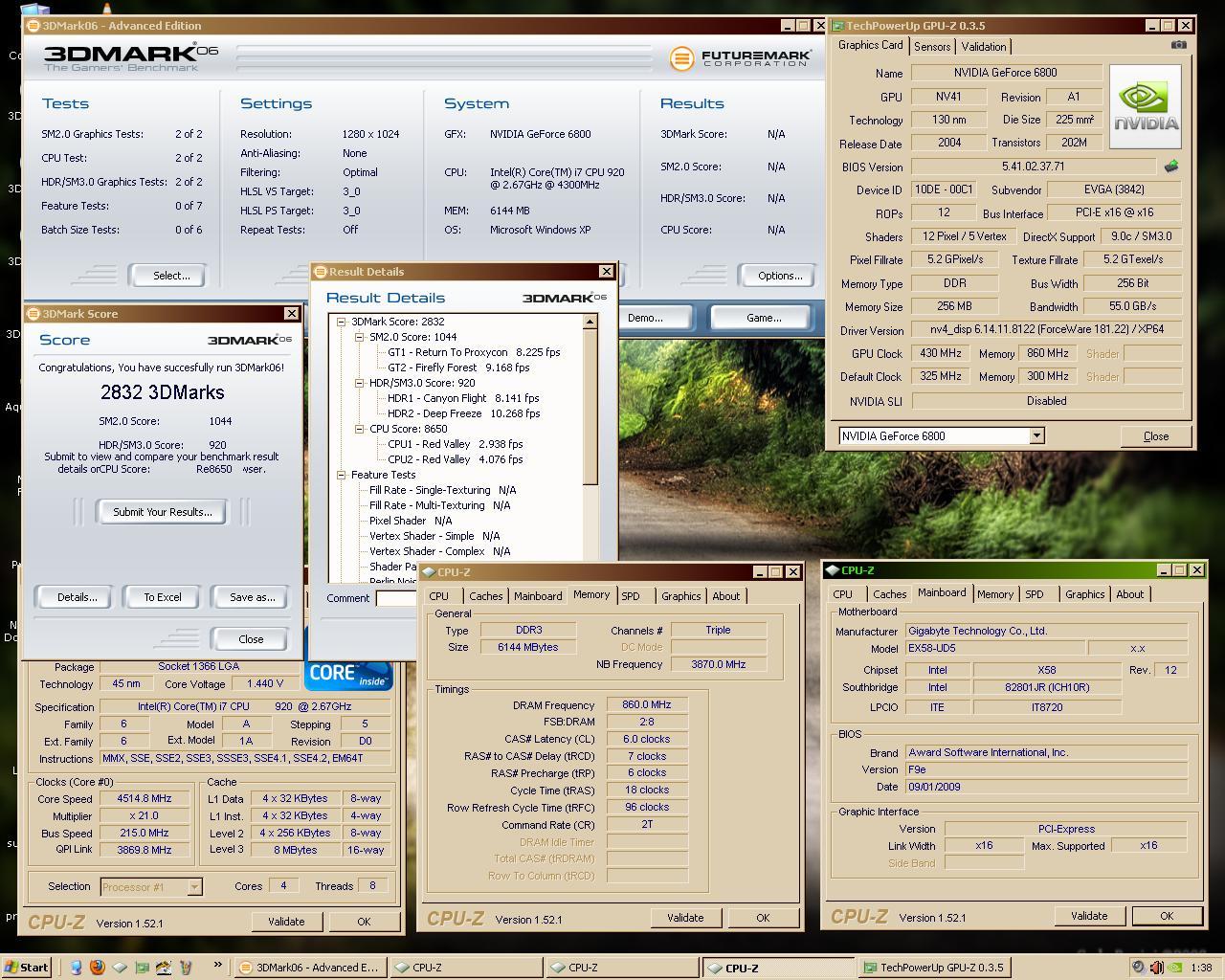Select GT2 - Firefly Forest row
1225x980 pixels.
(x=458, y=367)
